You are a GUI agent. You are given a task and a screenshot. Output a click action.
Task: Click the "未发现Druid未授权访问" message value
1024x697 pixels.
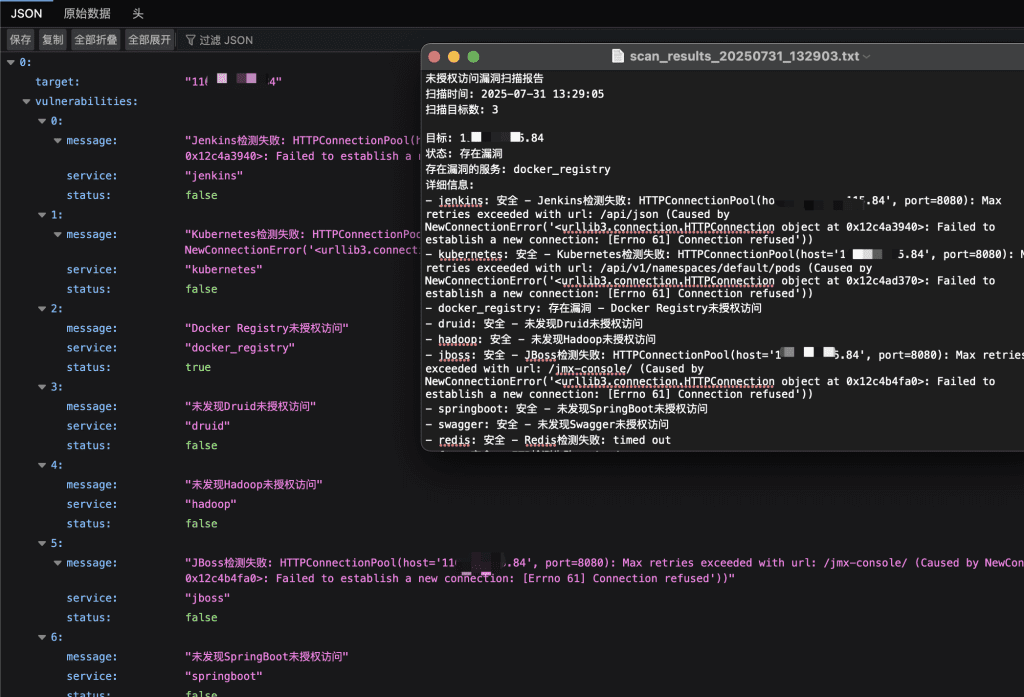point(250,406)
